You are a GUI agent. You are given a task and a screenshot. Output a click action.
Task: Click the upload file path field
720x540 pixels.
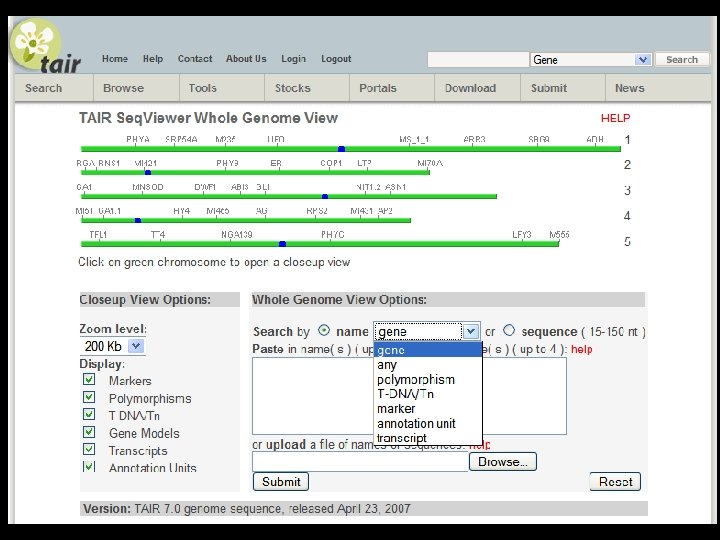pos(360,461)
